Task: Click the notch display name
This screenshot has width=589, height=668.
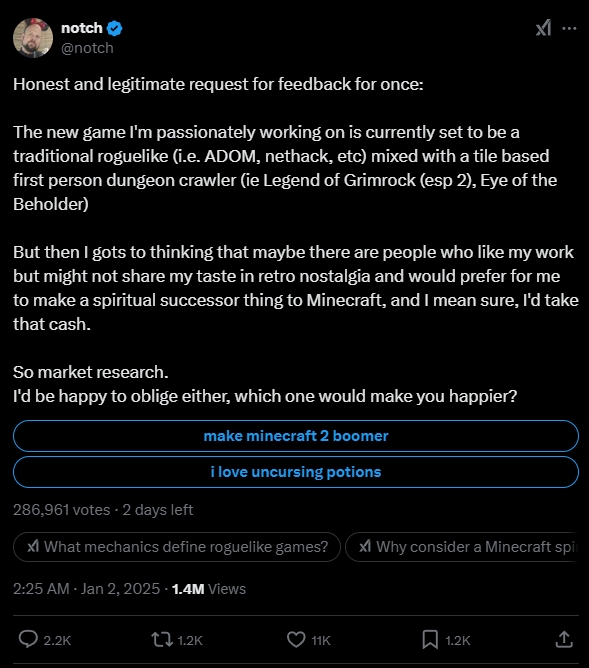Action: 82,28
